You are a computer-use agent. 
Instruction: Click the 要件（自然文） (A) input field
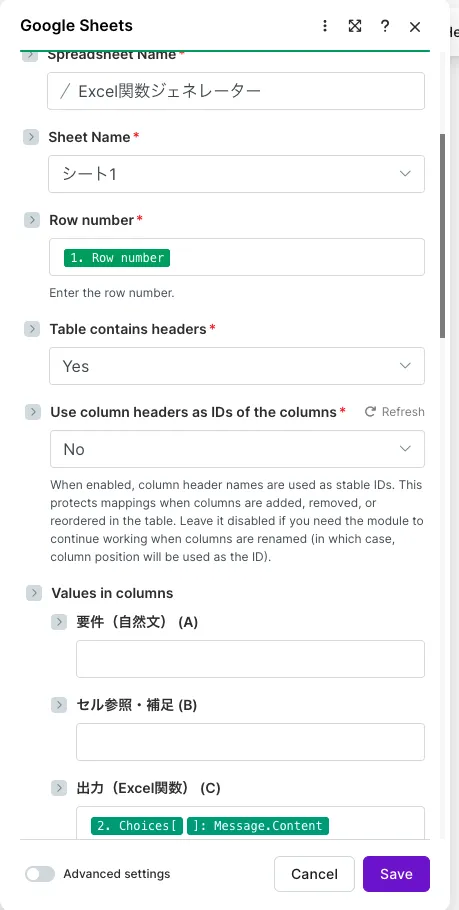coord(250,659)
